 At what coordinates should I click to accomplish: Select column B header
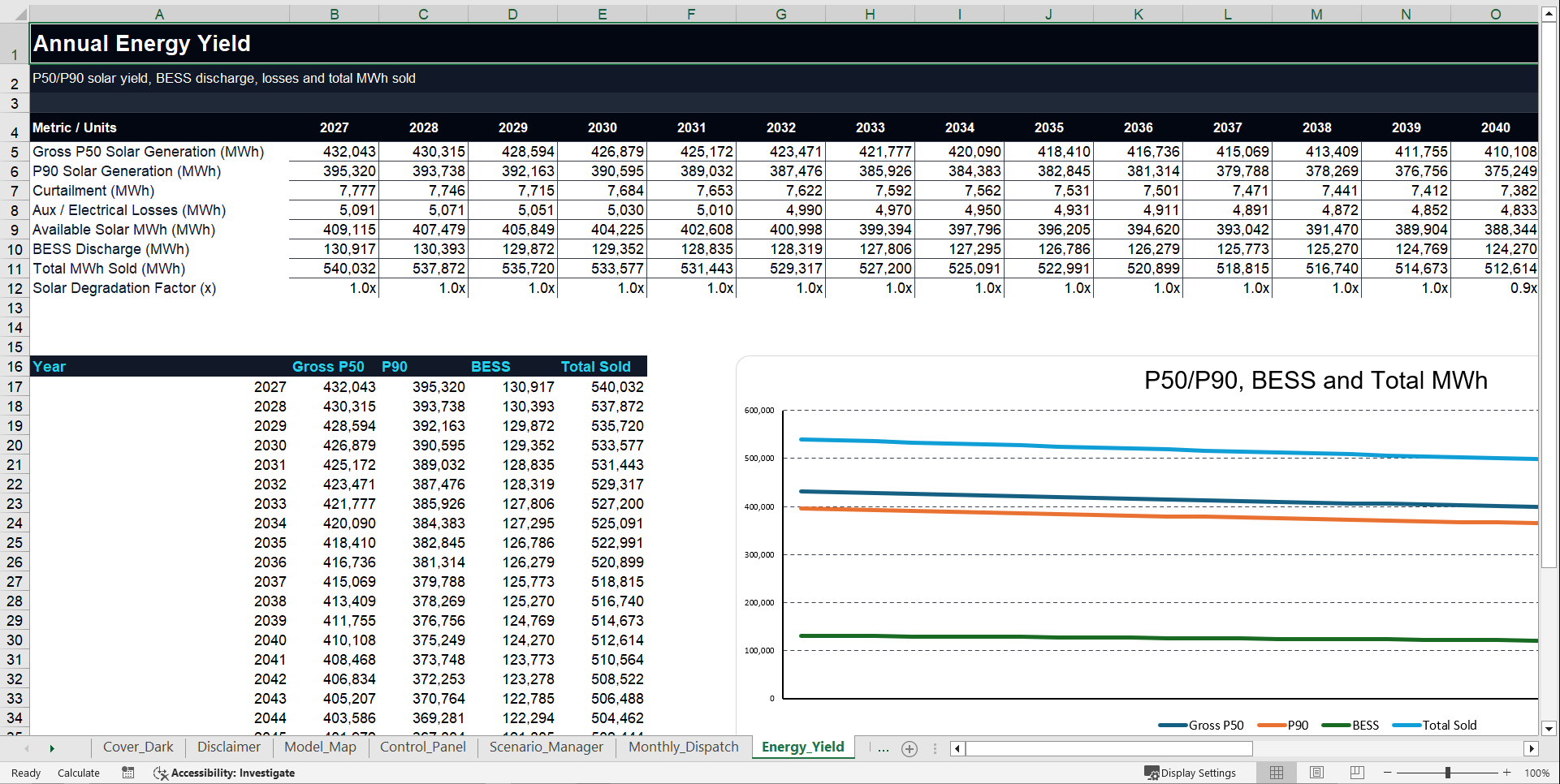(x=334, y=14)
